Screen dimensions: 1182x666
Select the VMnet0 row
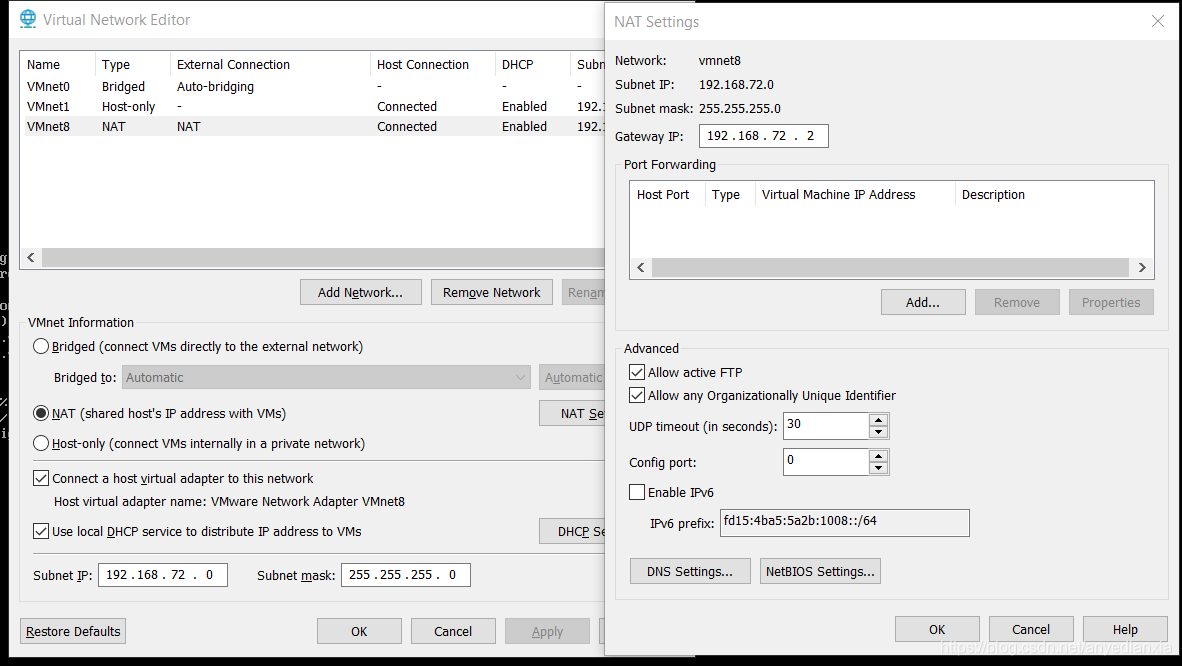pos(313,86)
